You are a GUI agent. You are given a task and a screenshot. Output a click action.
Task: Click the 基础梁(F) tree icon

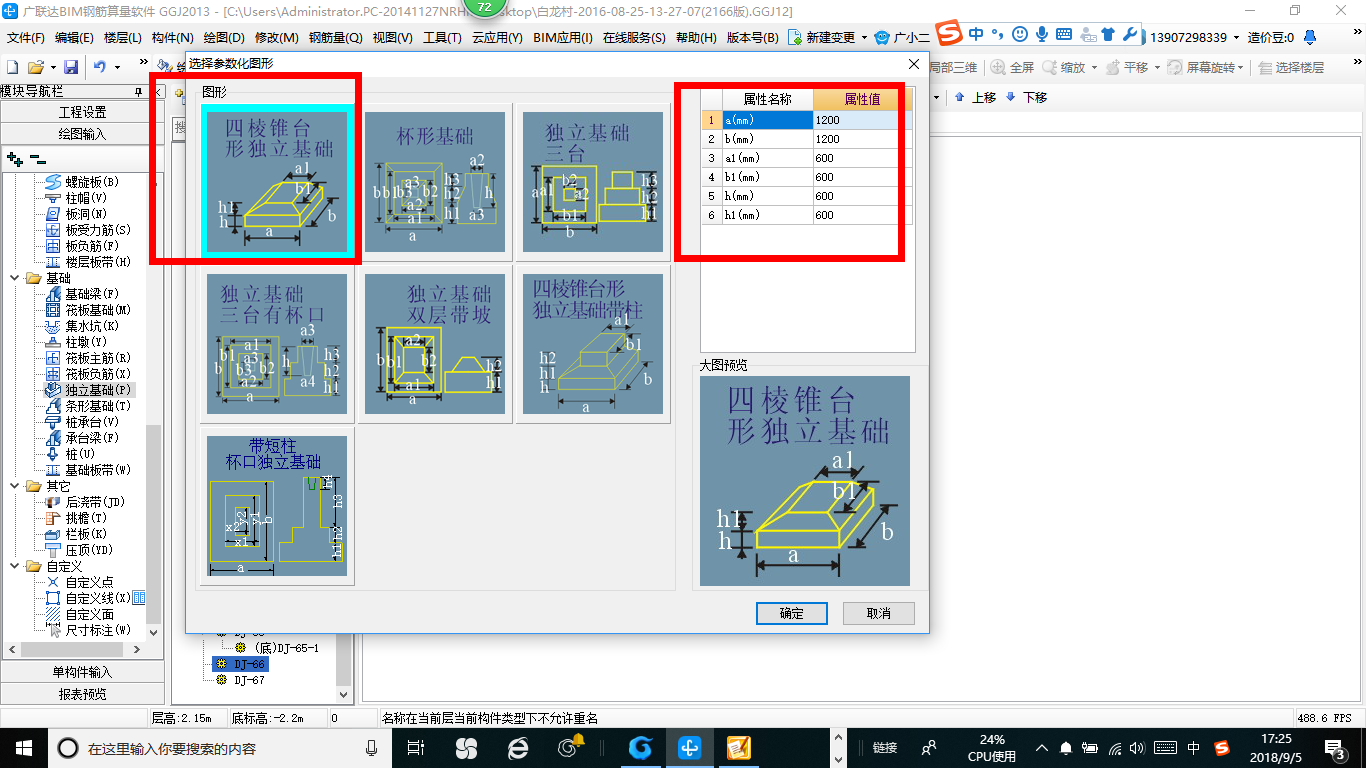click(54, 294)
